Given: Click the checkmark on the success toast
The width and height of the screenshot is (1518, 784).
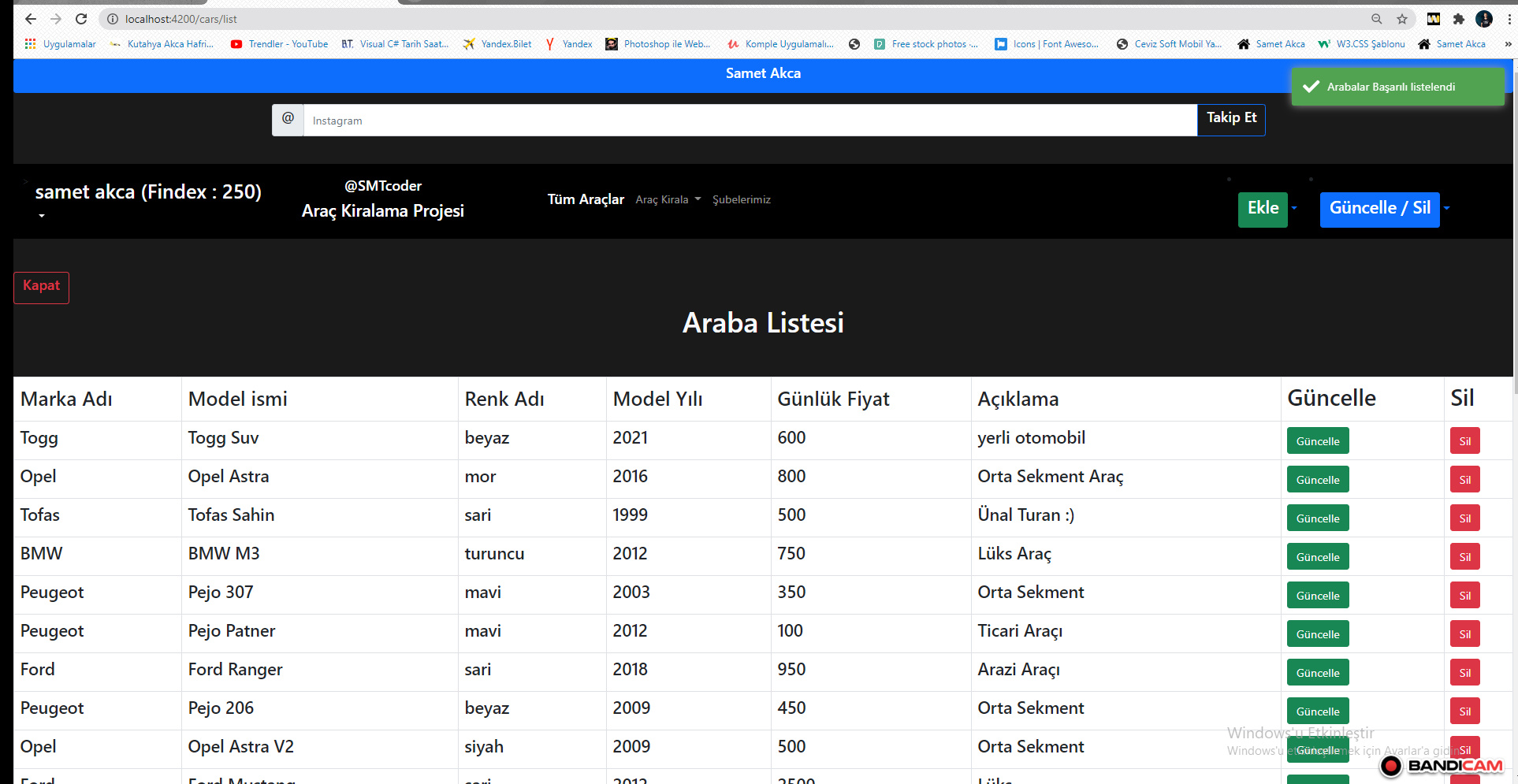Looking at the screenshot, I should click(1312, 86).
